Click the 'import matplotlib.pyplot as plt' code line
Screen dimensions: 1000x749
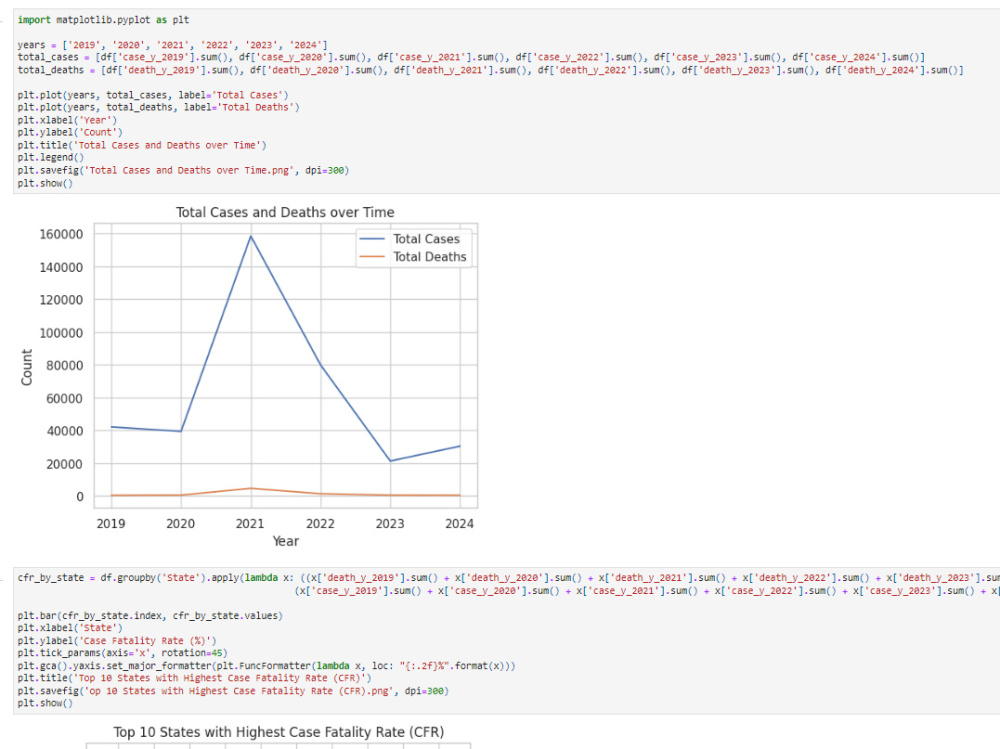(x=103, y=20)
